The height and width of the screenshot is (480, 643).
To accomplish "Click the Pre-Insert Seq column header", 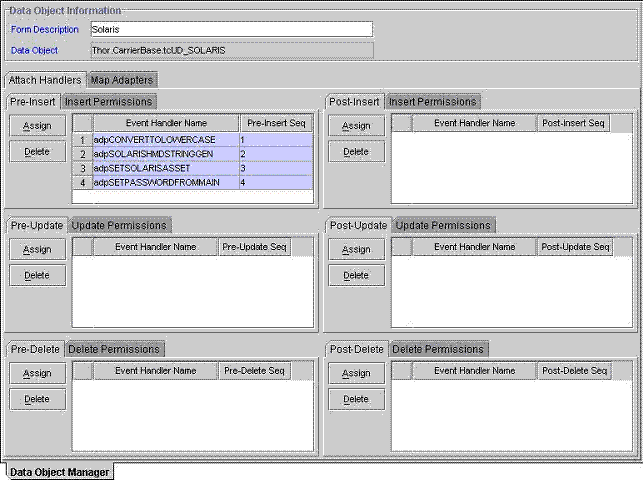I will 276,123.
